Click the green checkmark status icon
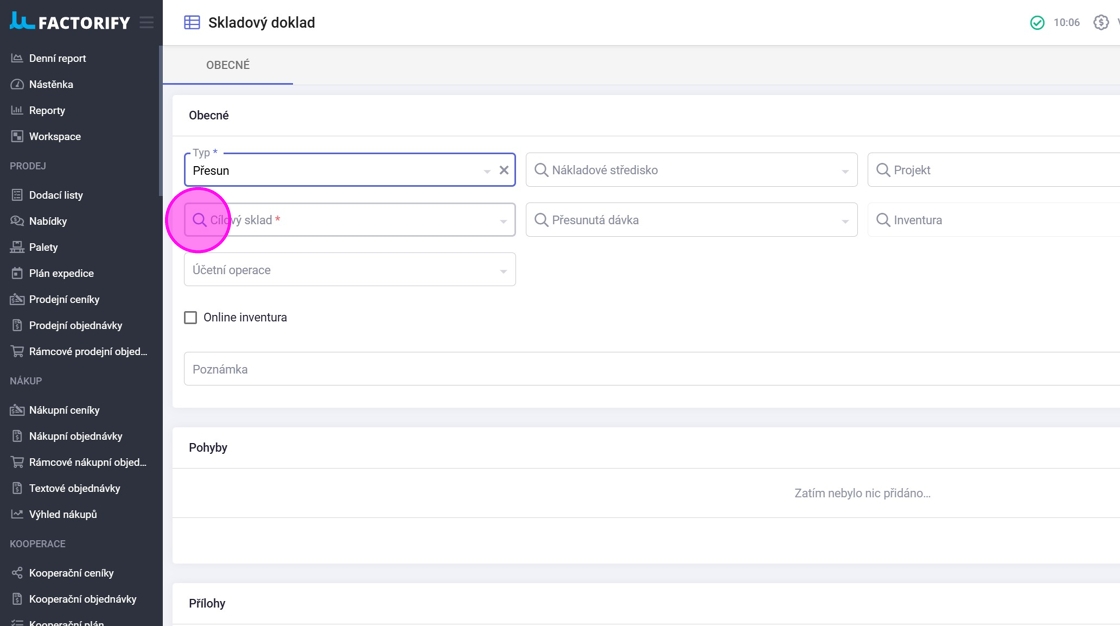Viewport: 1120px width, 626px height. [1037, 22]
